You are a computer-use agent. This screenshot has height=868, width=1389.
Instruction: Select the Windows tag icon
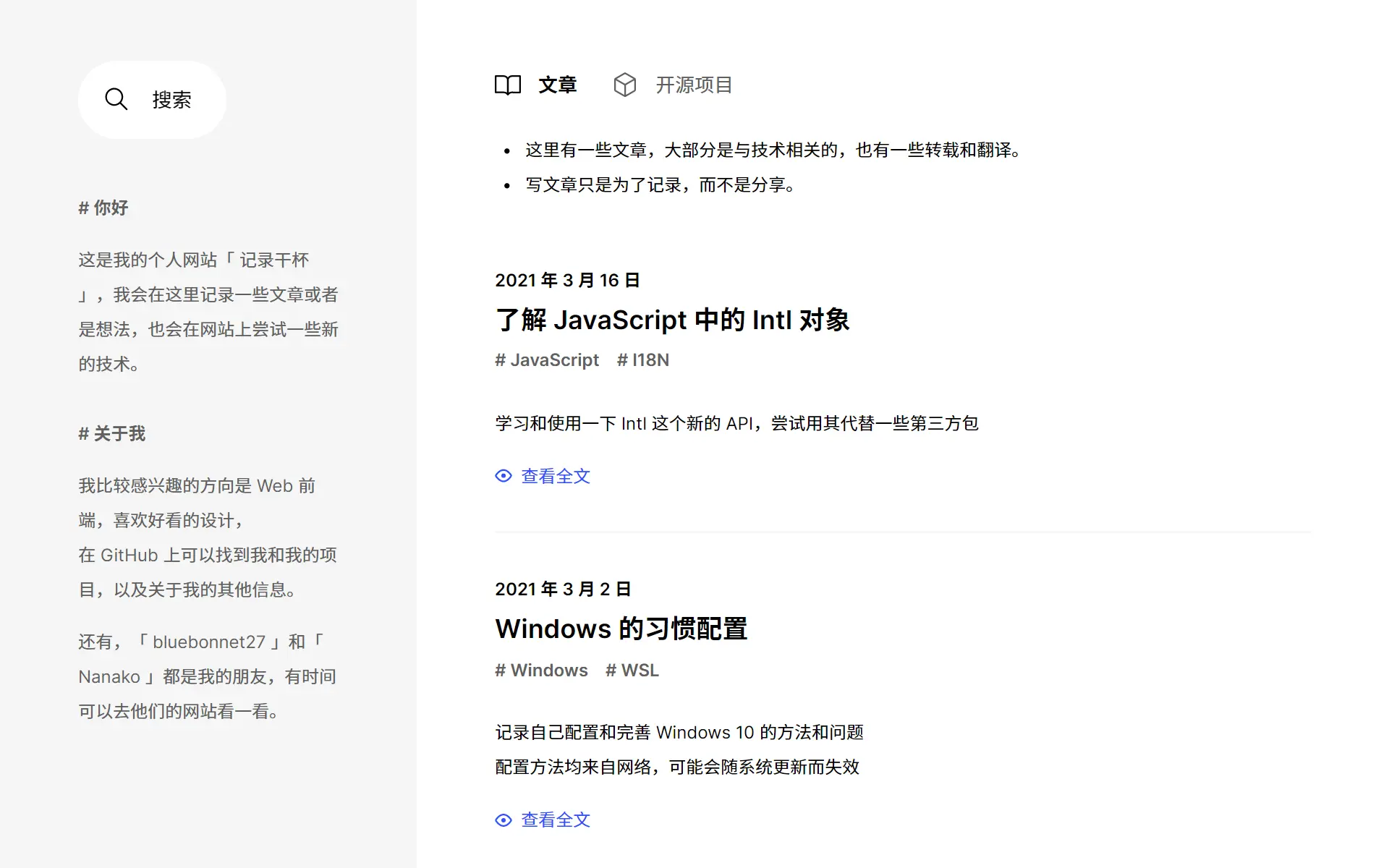[x=500, y=670]
